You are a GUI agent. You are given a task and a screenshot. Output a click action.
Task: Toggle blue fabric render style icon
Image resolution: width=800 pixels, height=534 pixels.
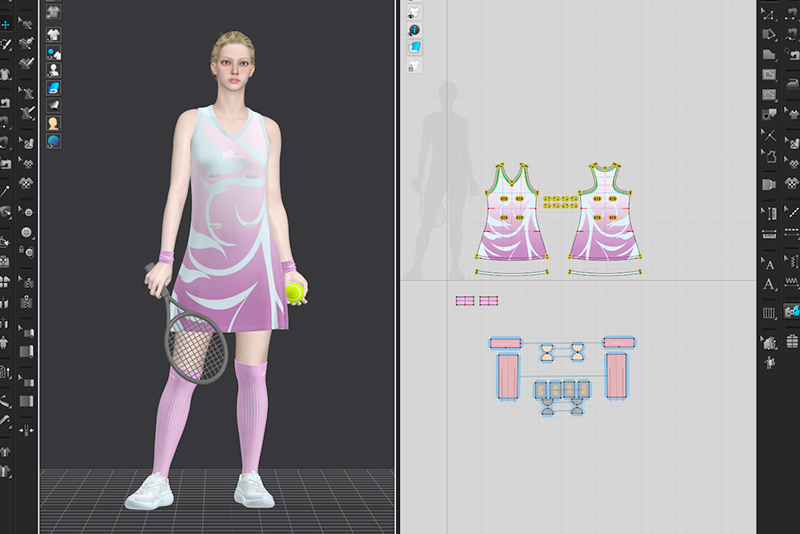[54, 88]
